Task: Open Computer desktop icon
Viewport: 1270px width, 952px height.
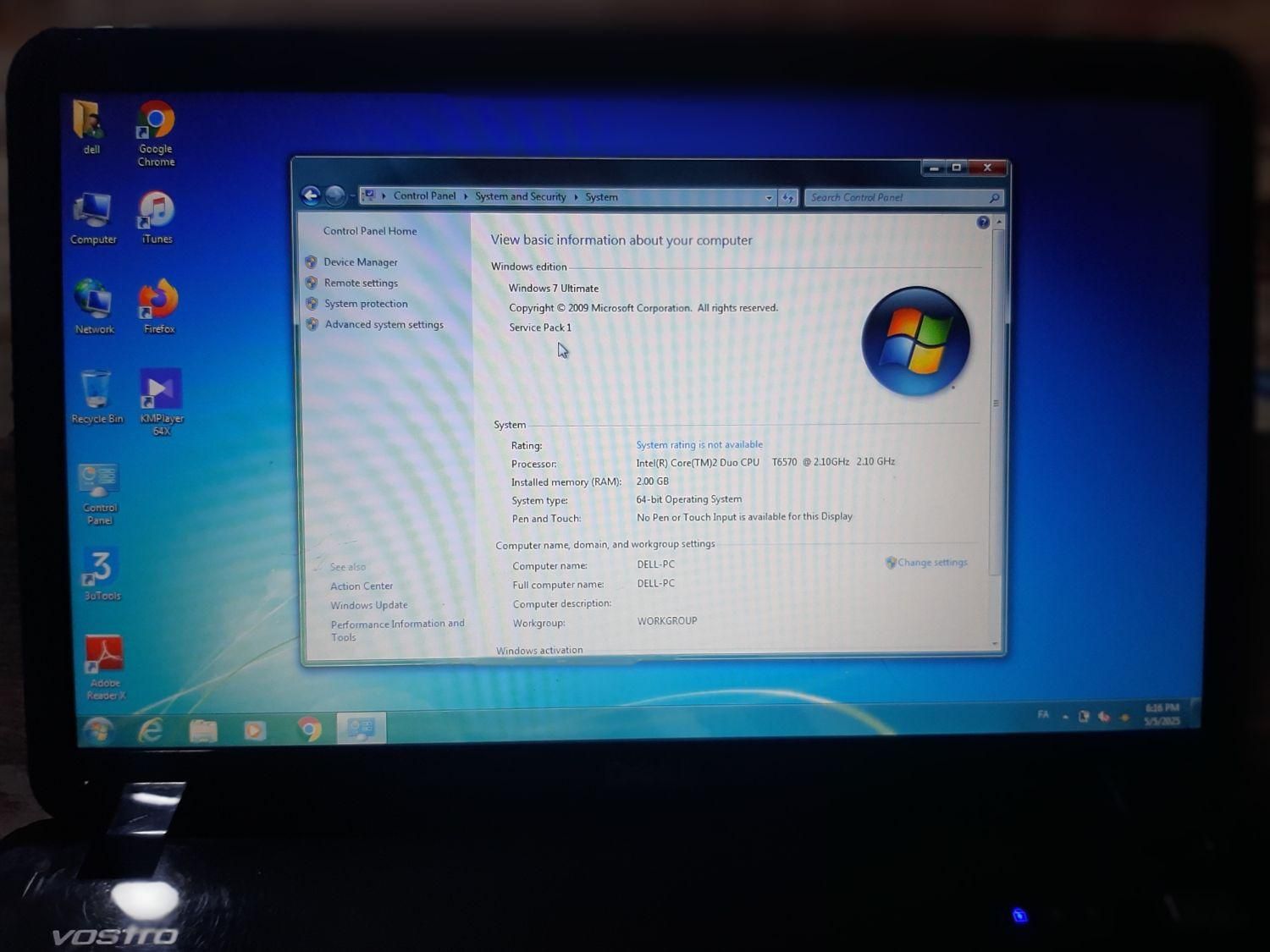Action: pos(93,218)
